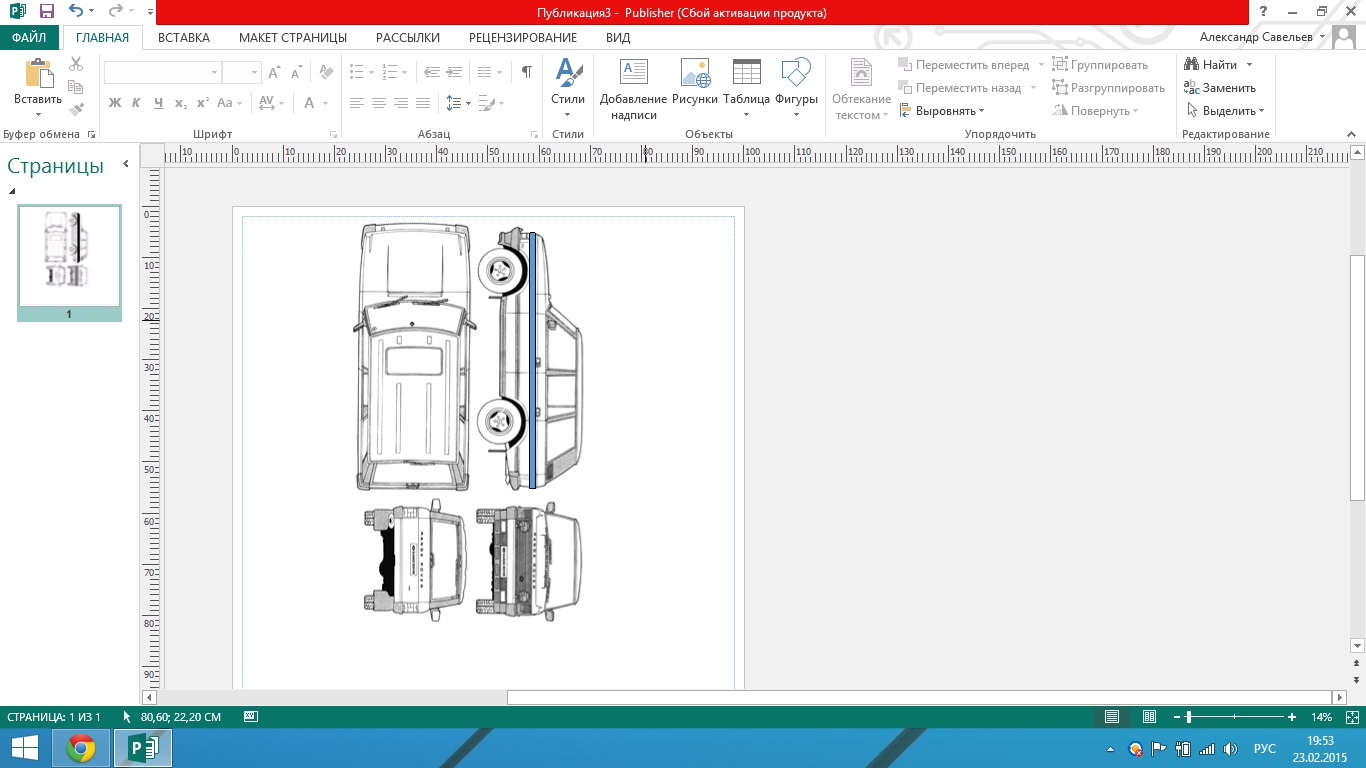
Task: Decrease paragraph indent
Action: point(432,73)
